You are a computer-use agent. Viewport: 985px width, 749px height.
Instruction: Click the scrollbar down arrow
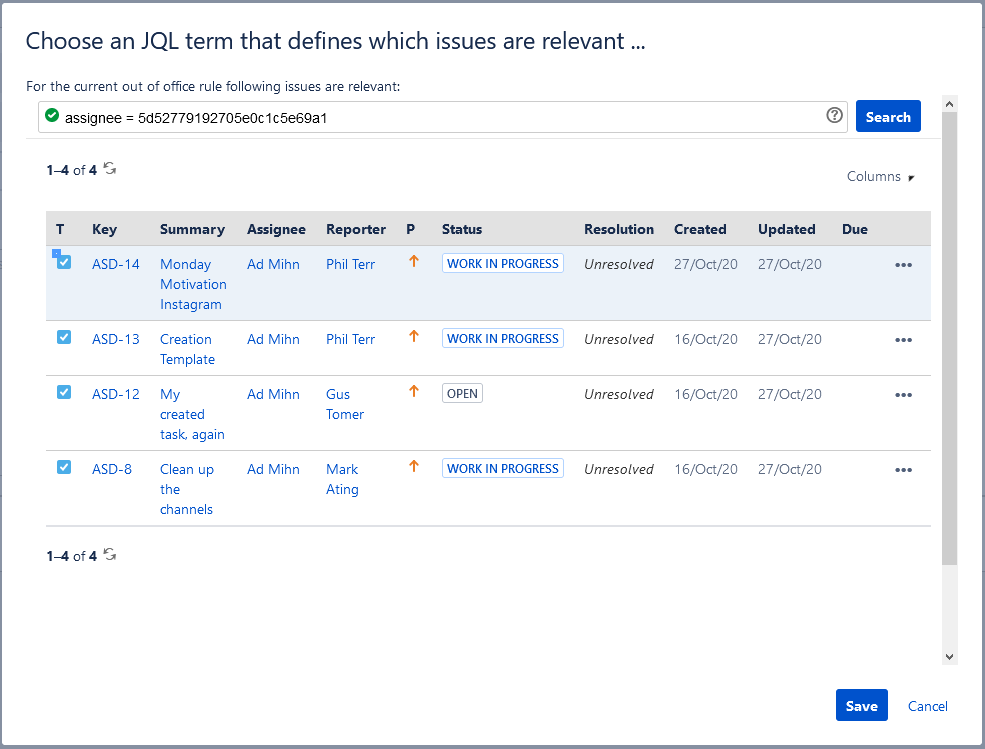coord(949,657)
